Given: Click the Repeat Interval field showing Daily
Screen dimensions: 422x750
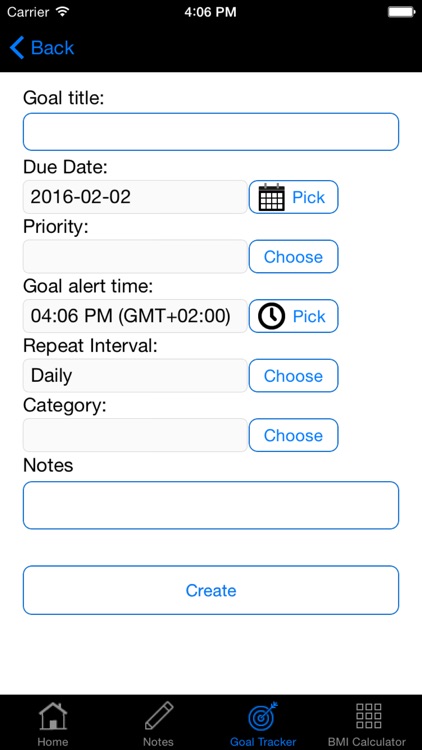Looking at the screenshot, I should pyautogui.click(x=135, y=376).
